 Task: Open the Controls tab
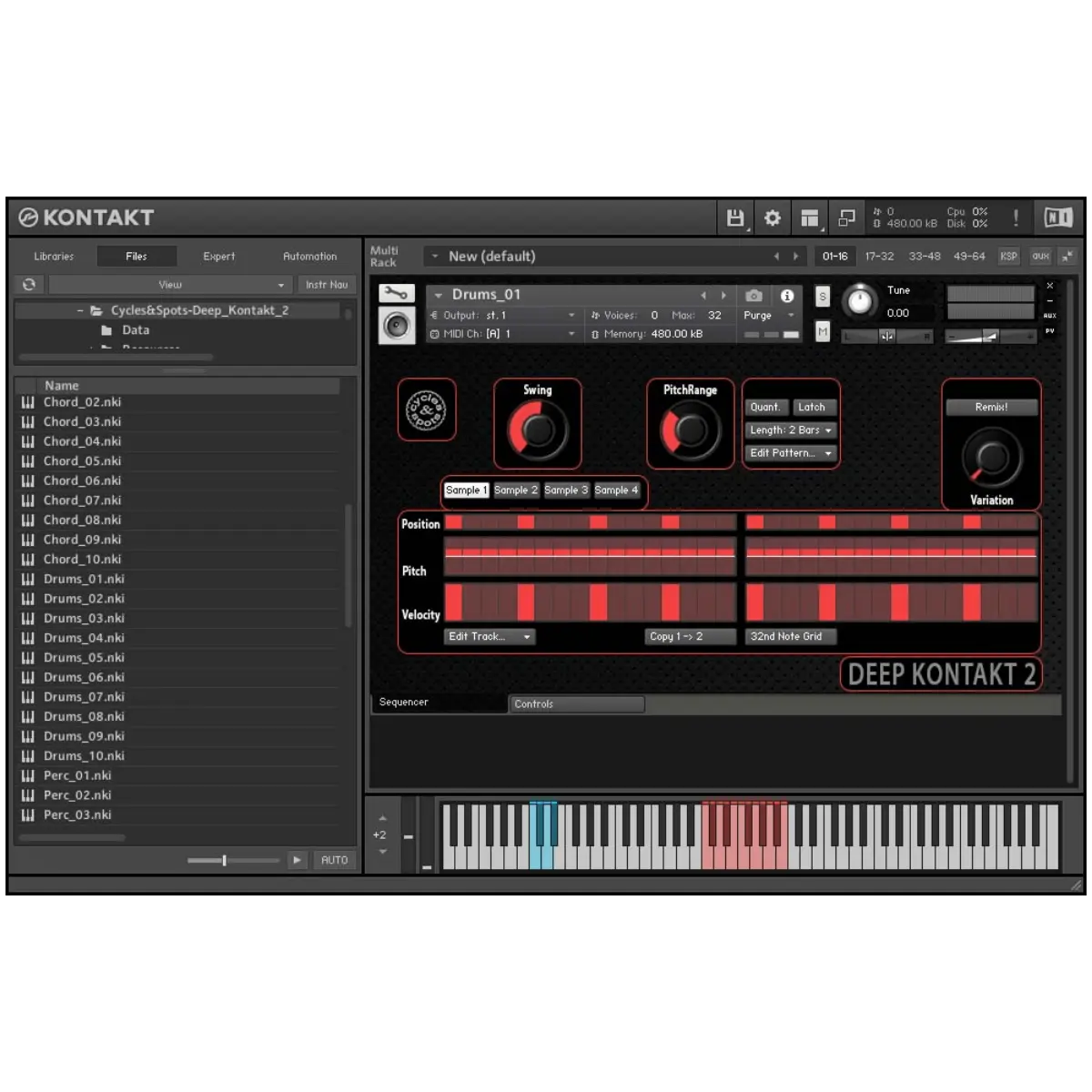coord(577,704)
